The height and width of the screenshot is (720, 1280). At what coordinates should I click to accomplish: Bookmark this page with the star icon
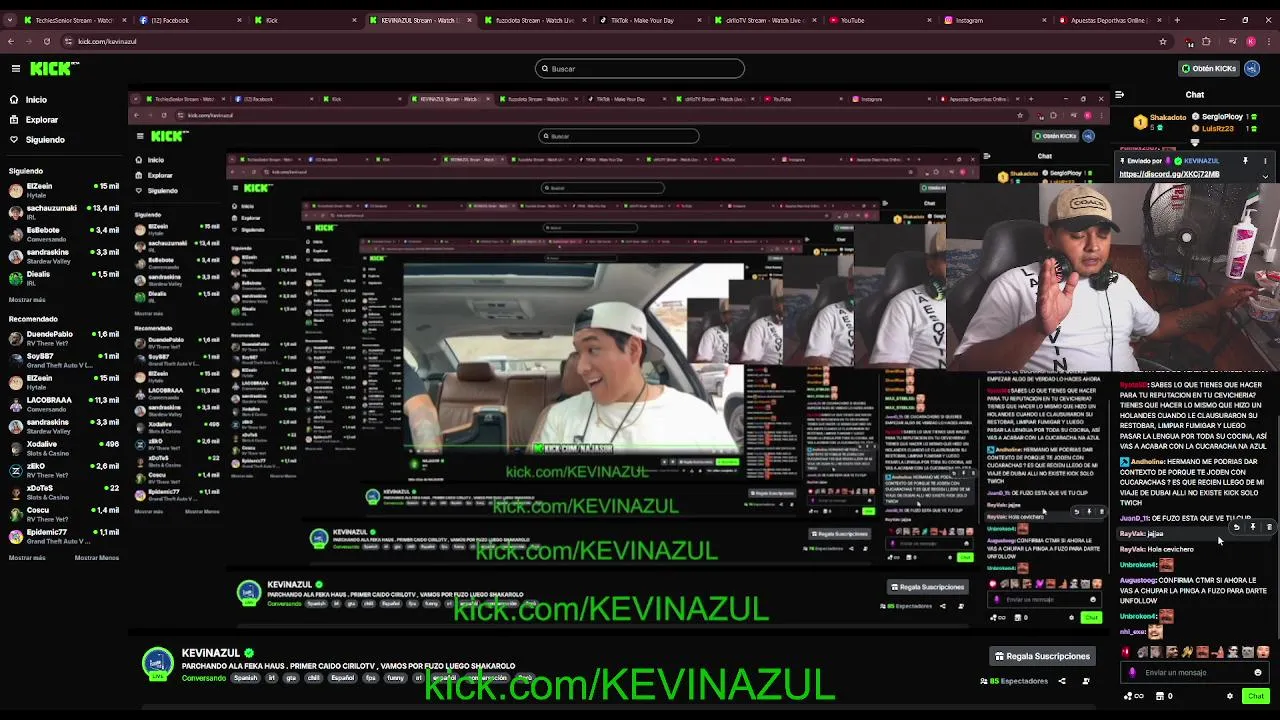point(1163,42)
